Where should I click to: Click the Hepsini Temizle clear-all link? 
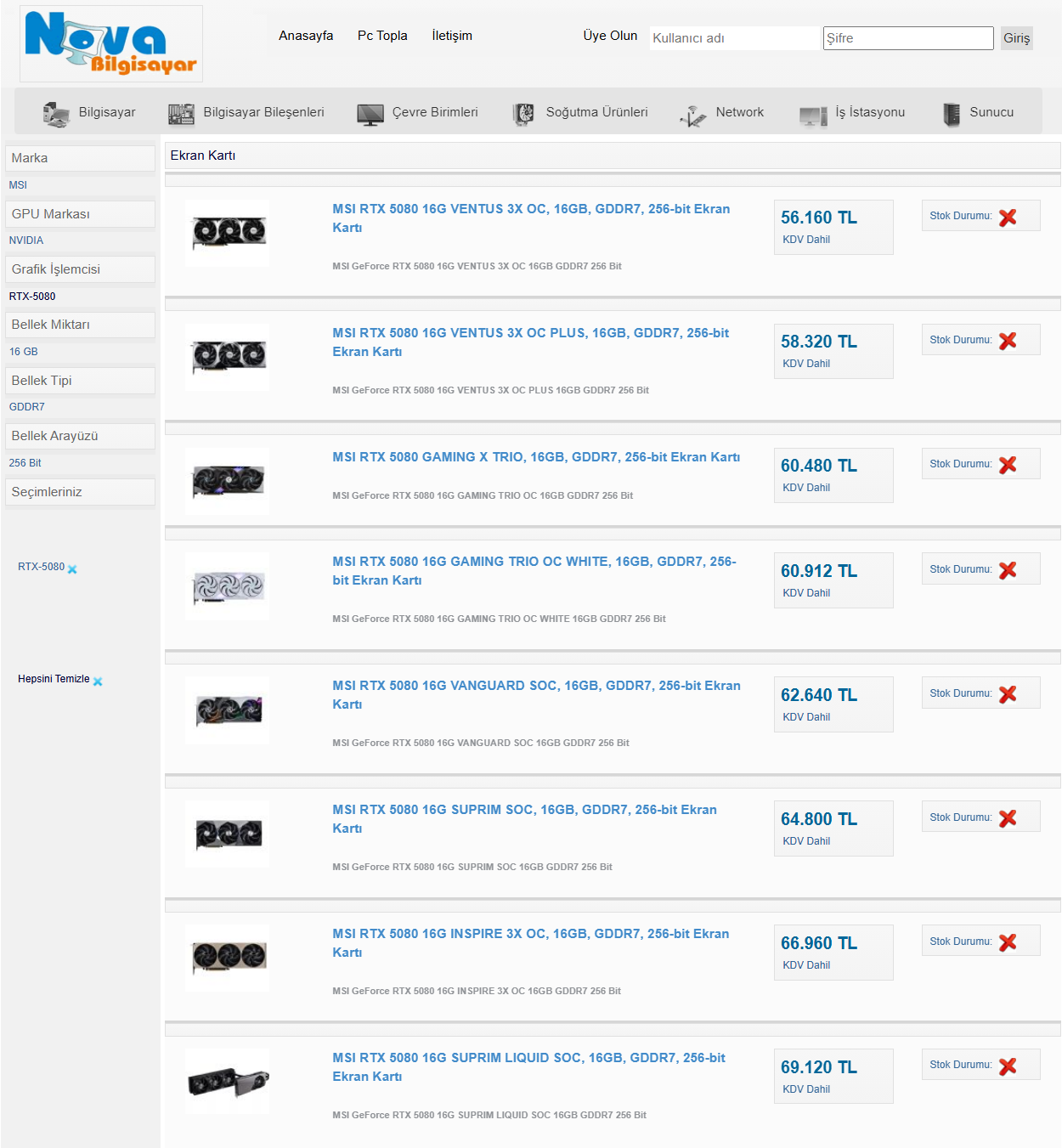click(54, 679)
